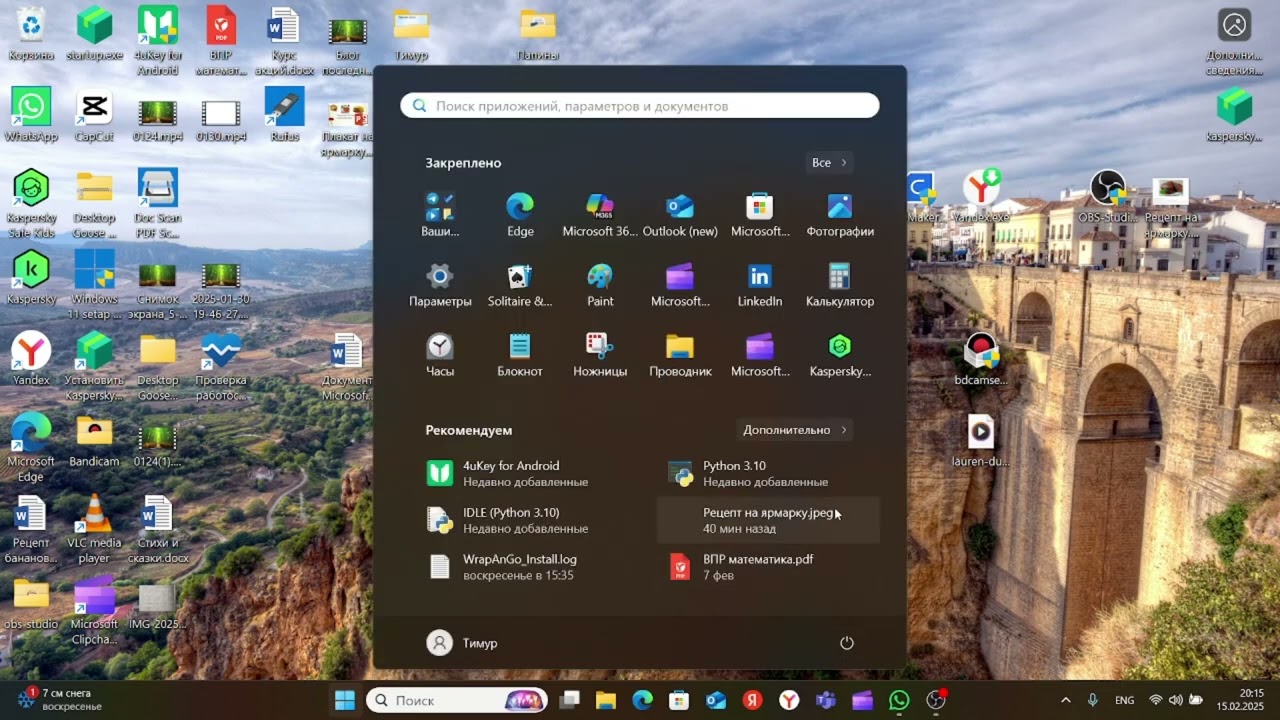
Task: Select 0130.mp4 video file on desktop
Action: point(221,118)
